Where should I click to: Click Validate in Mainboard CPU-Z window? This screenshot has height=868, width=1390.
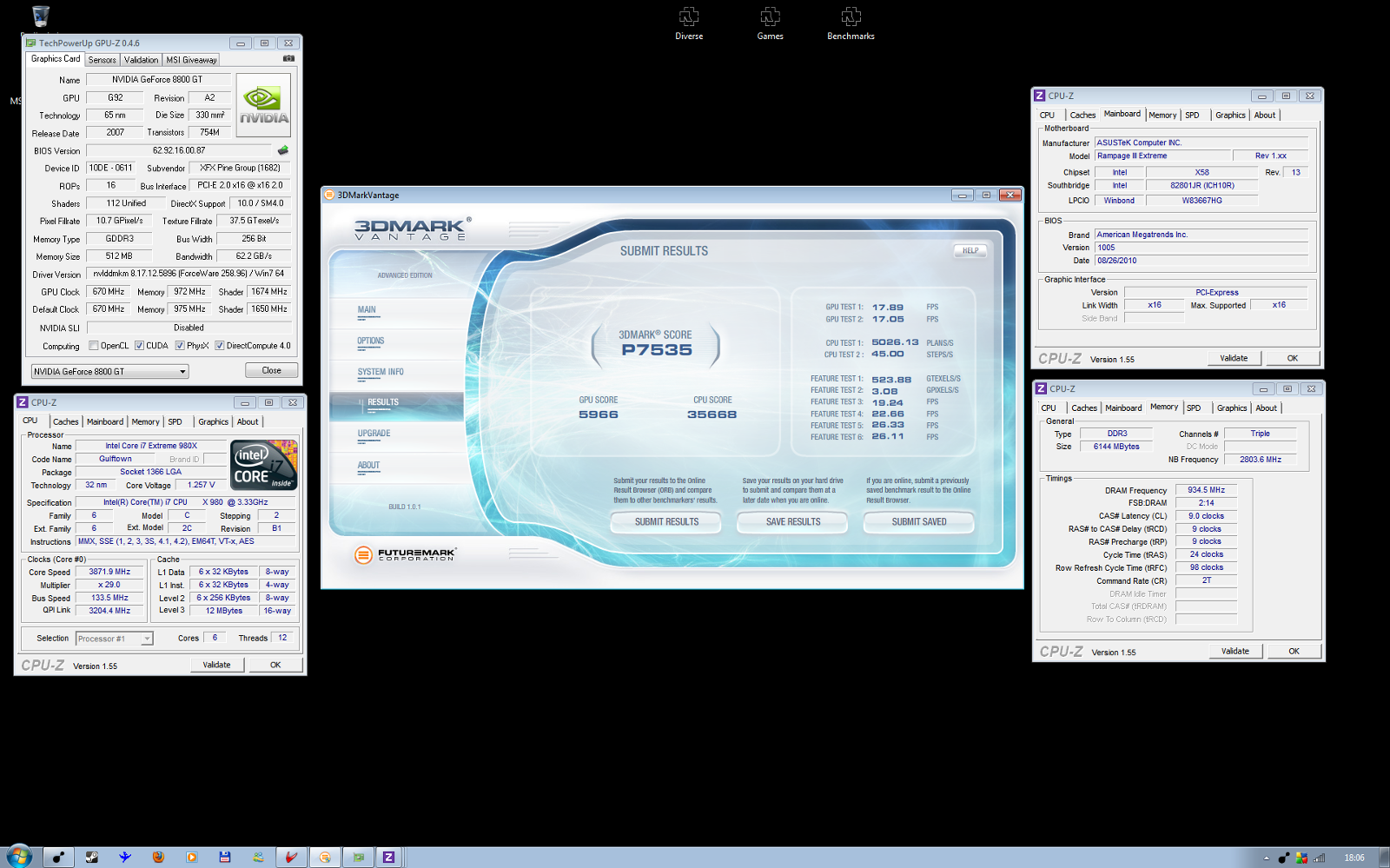[x=1234, y=358]
